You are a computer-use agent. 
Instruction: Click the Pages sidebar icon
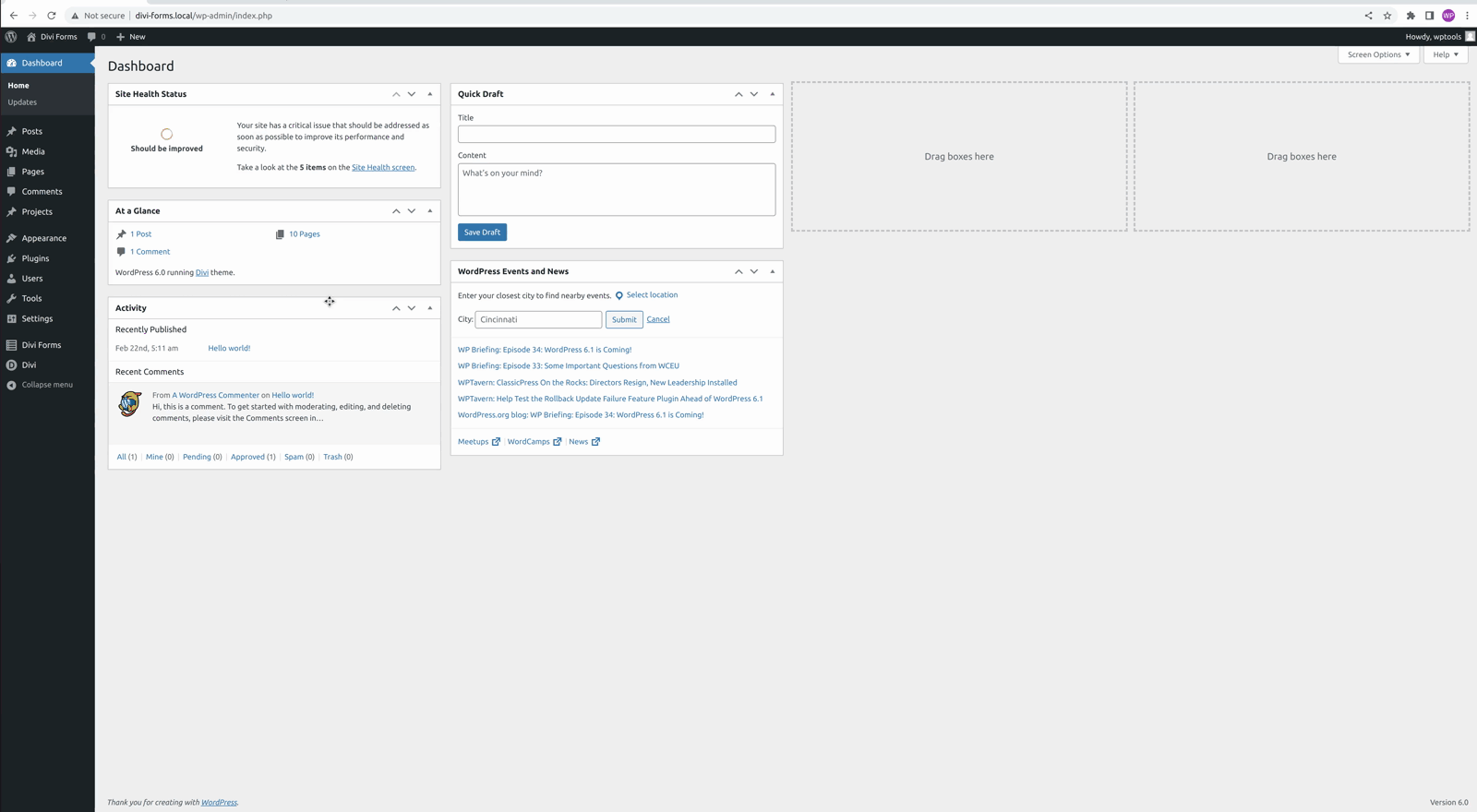coord(11,172)
